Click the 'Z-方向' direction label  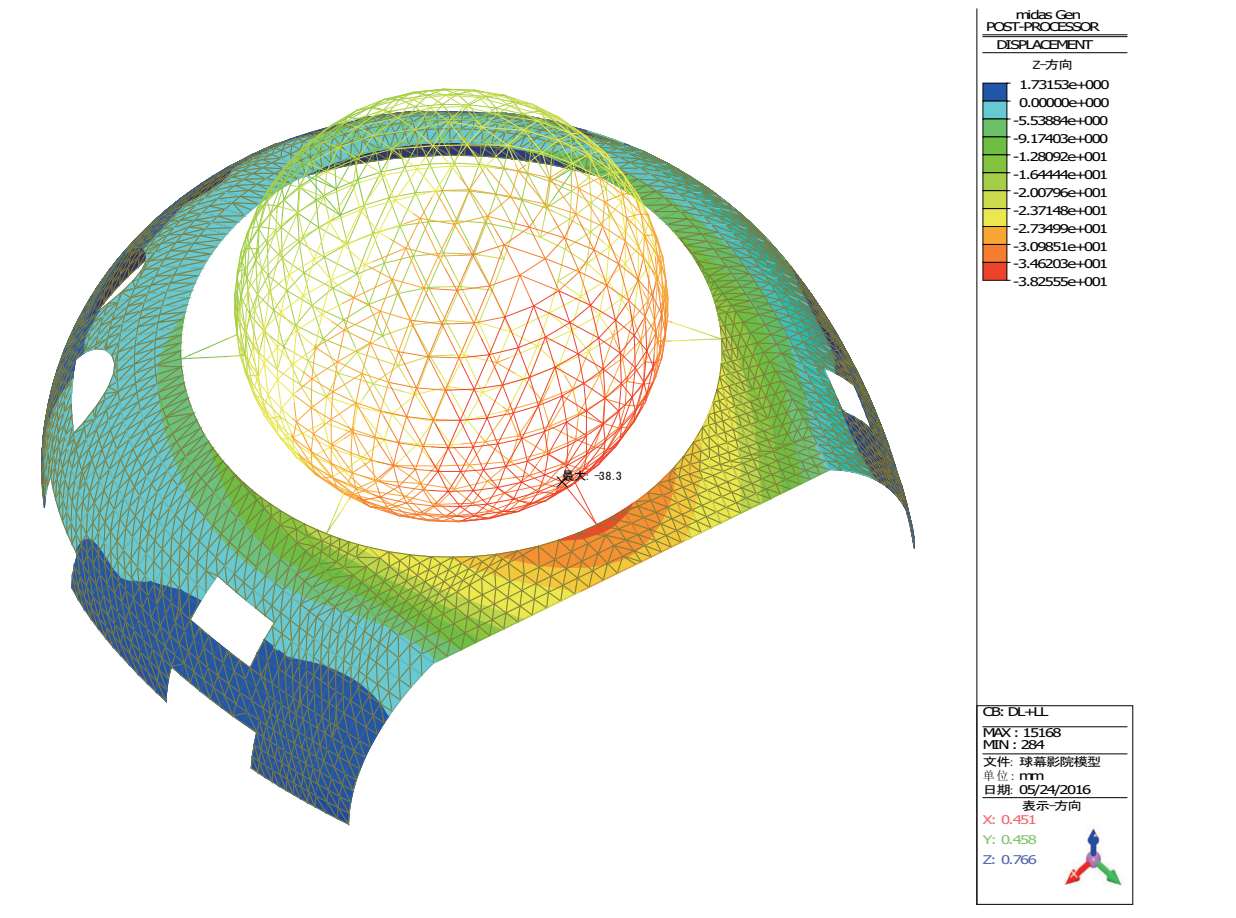[x=1052, y=65]
